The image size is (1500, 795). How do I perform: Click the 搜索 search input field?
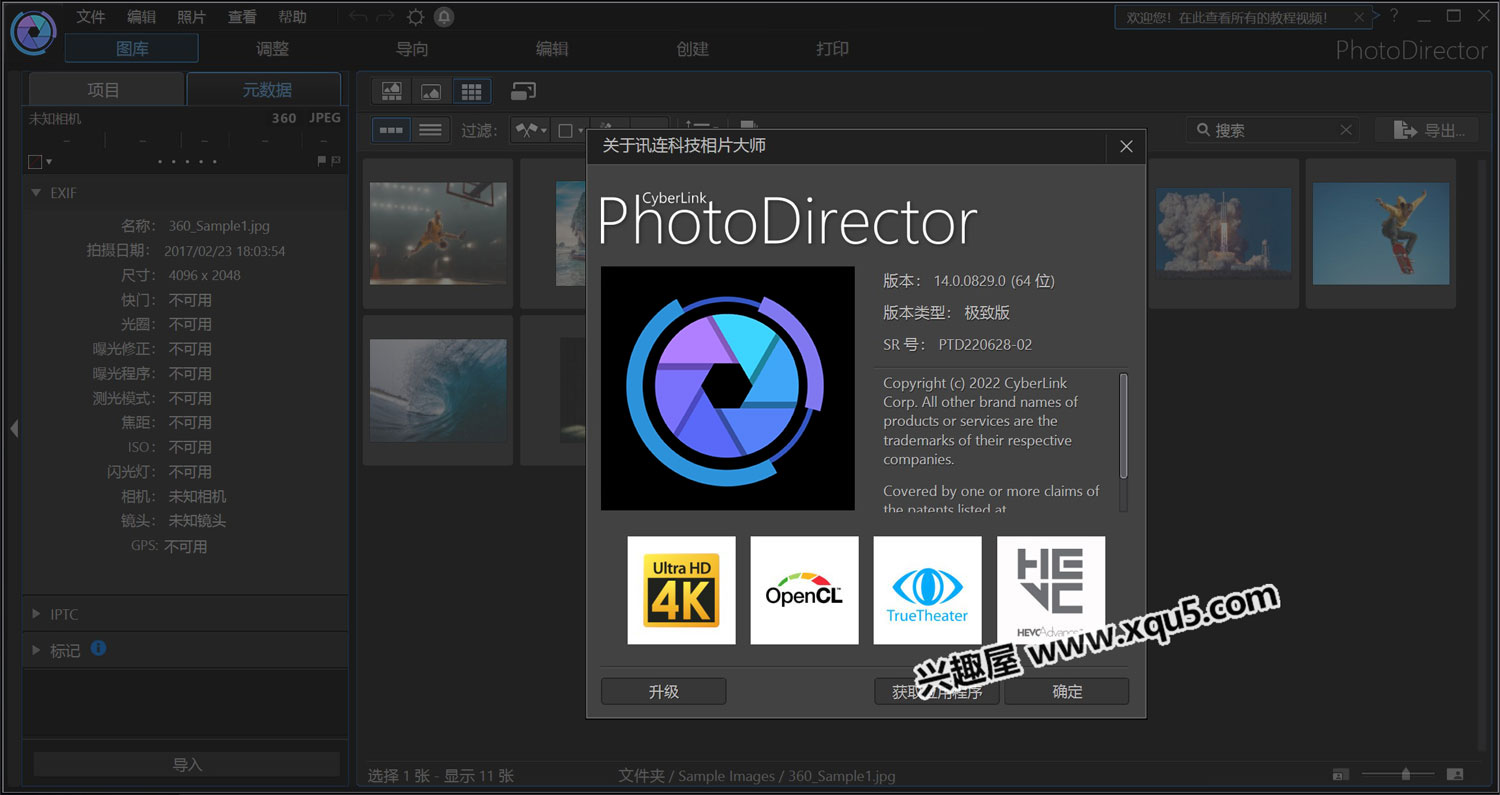pos(1275,130)
